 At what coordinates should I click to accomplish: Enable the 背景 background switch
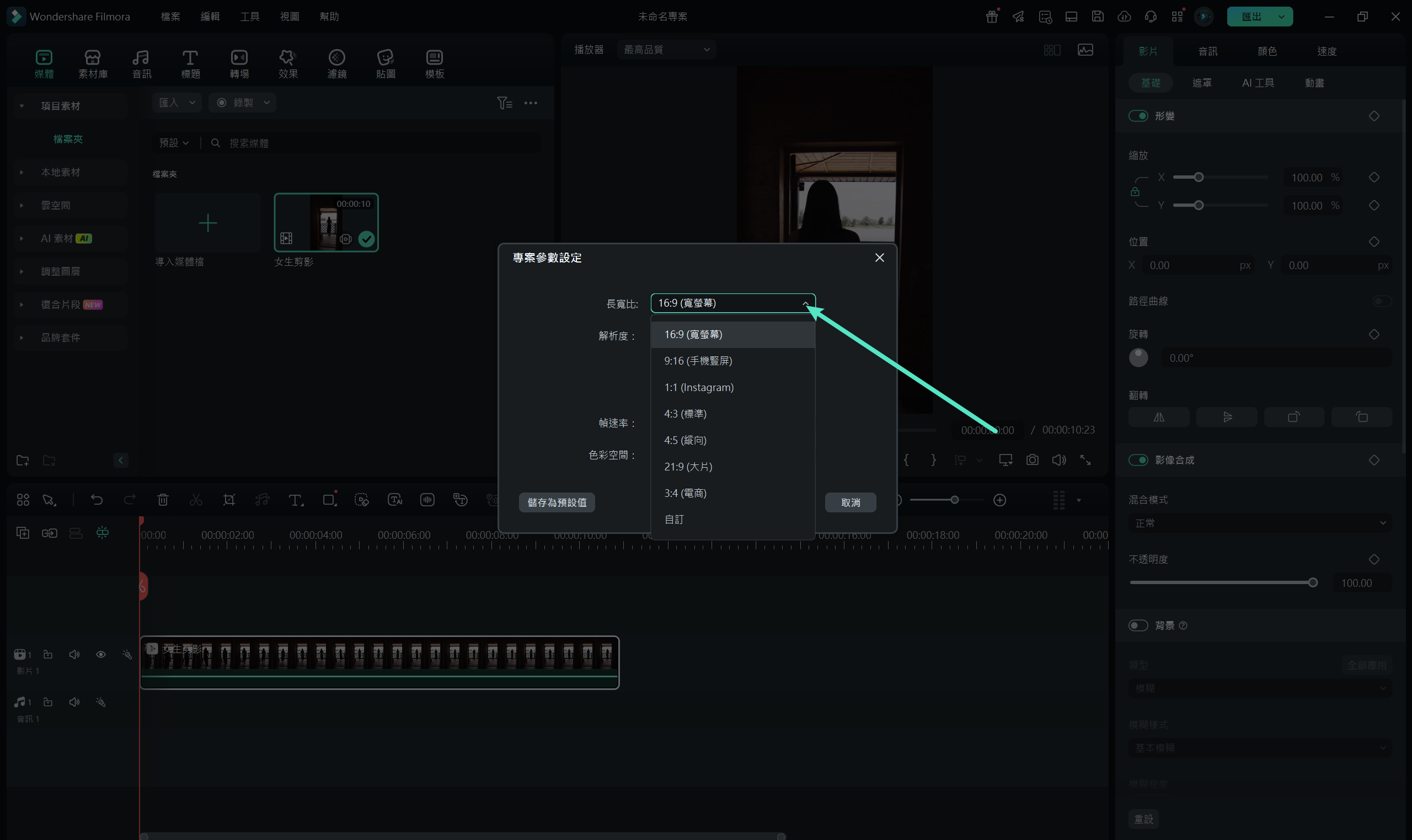1138,625
